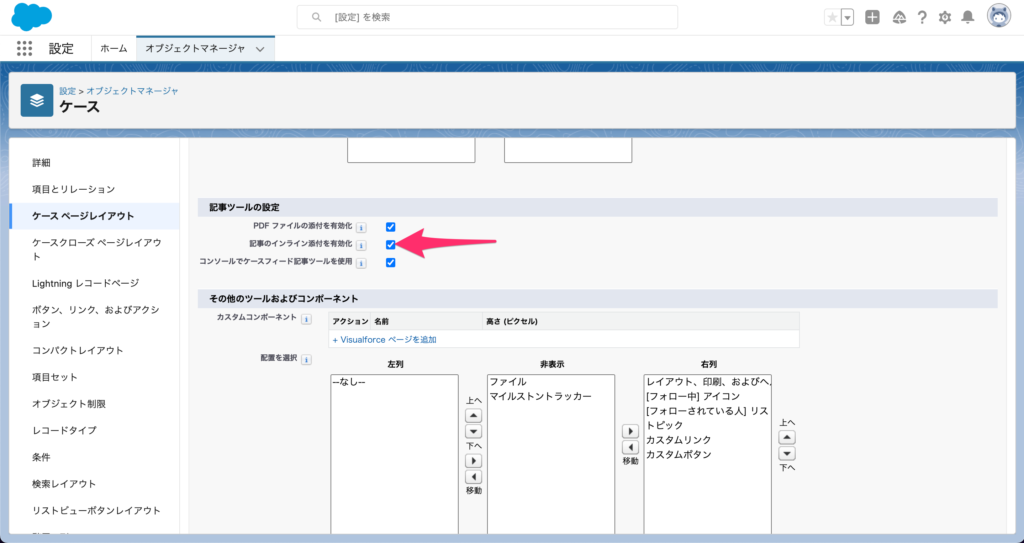Click the 設定 breadcrumb link

point(68,91)
